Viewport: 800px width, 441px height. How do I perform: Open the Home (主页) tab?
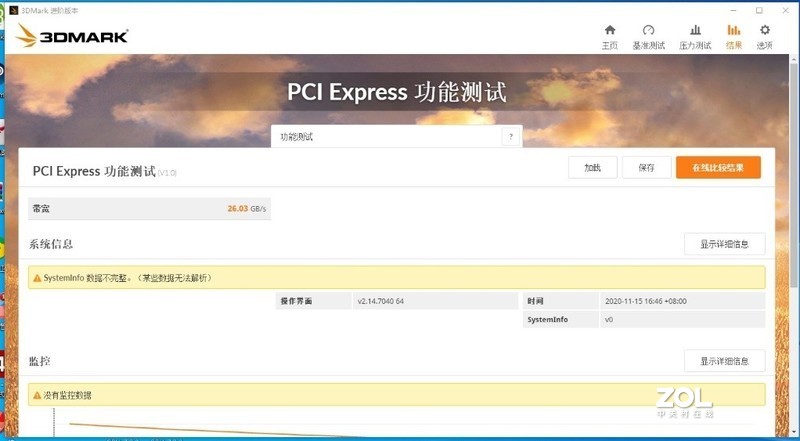[x=610, y=37]
